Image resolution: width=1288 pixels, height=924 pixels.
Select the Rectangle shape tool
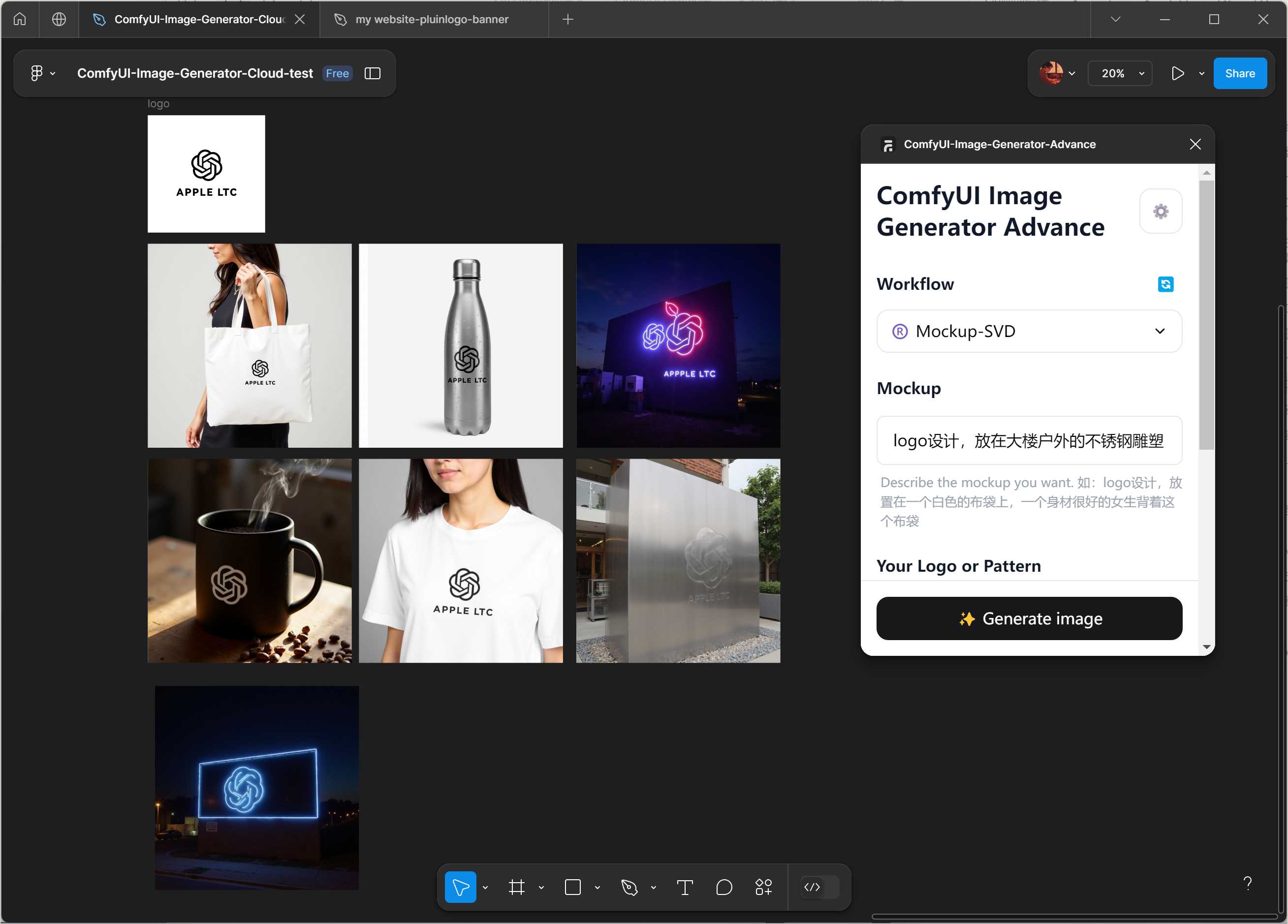click(573, 887)
